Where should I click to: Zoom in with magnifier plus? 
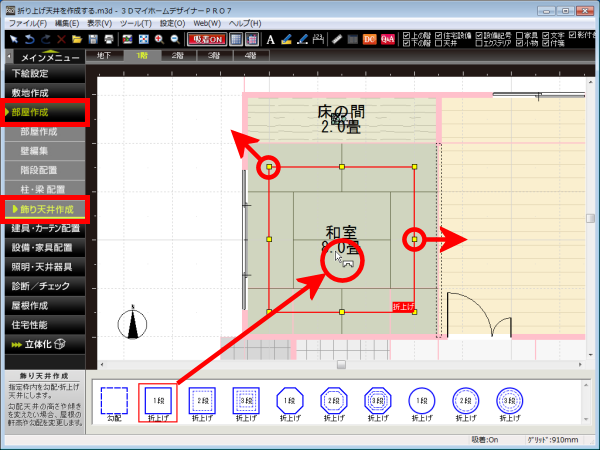[x=159, y=39]
